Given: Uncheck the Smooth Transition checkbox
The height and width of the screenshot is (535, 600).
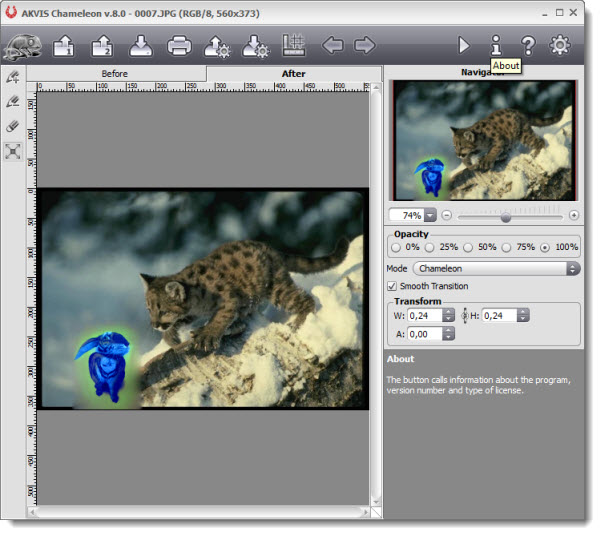Looking at the screenshot, I should tap(392, 286).
